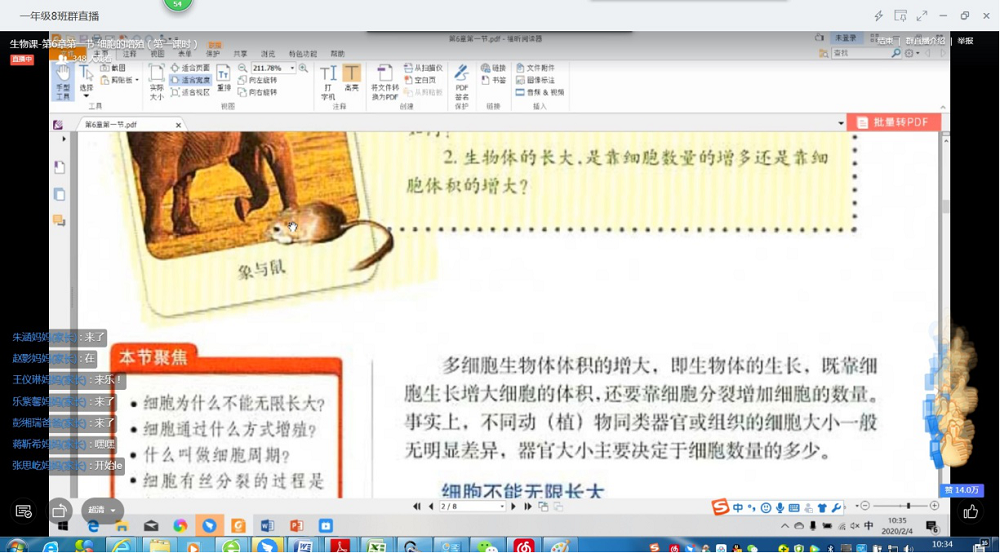Viewport: 1000px width, 553px height.
Task: Click the fullscreen expand arrows icon
Action: [x=922, y=16]
